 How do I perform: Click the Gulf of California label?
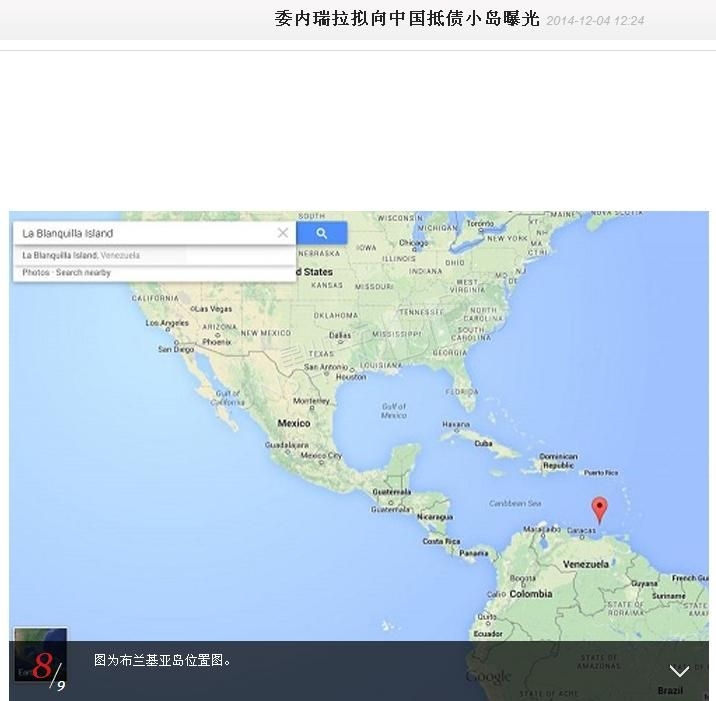coord(227,398)
